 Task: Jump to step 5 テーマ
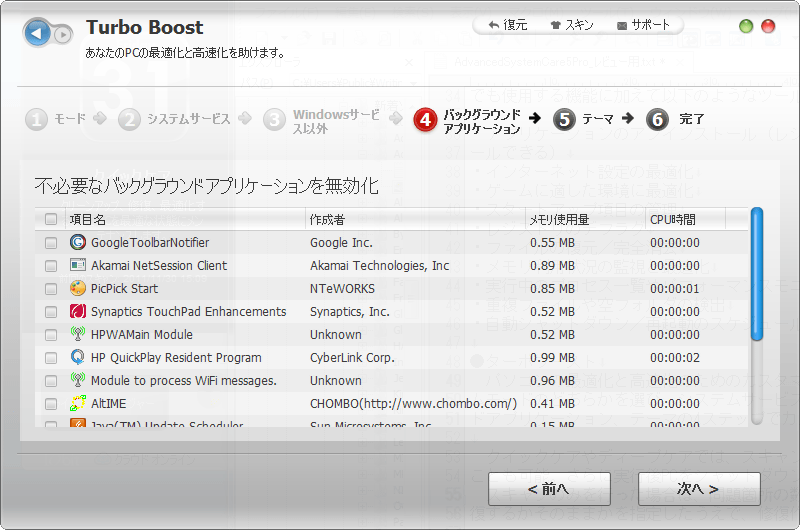click(584, 119)
